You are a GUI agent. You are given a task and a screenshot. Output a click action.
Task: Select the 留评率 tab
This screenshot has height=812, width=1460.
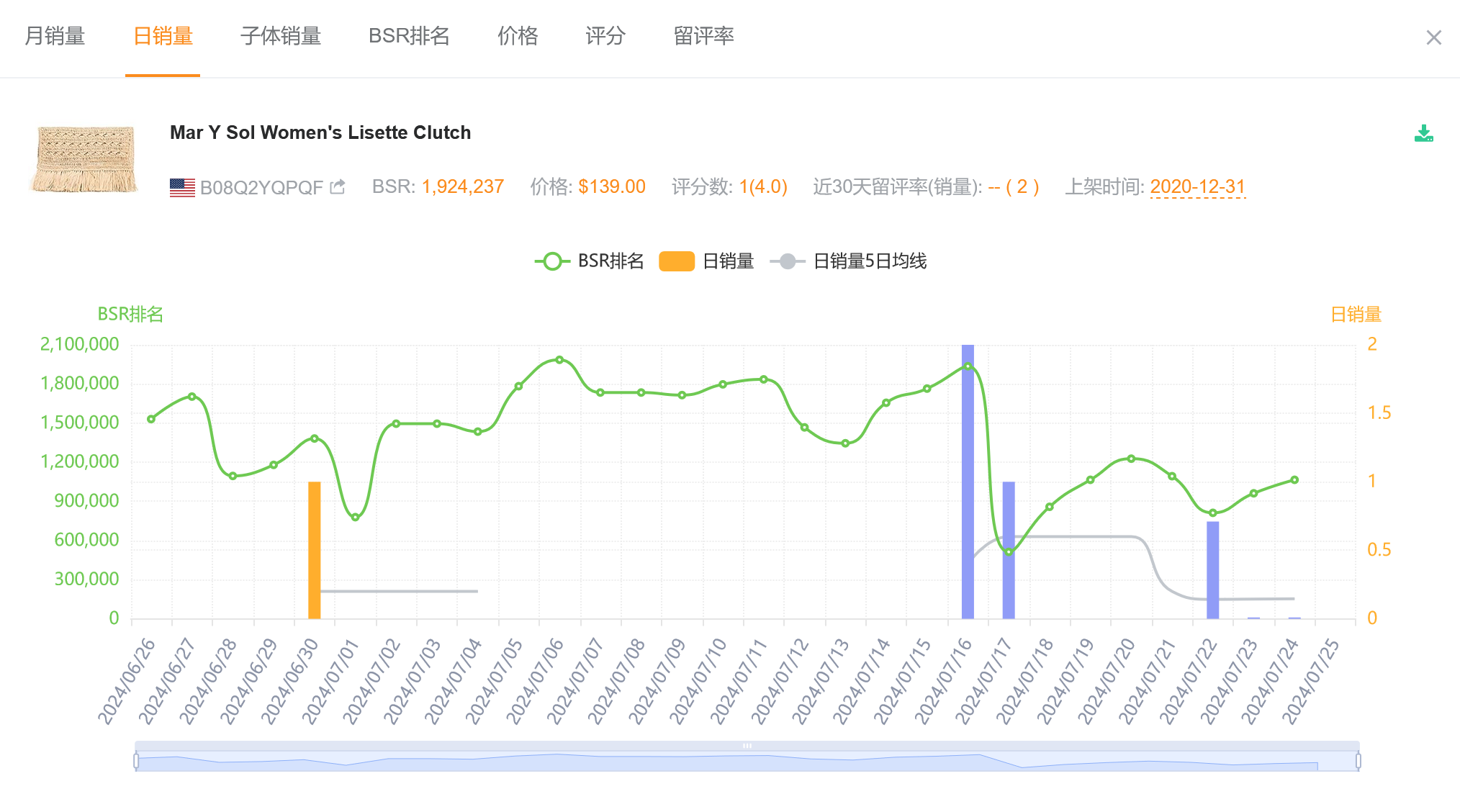click(x=703, y=36)
